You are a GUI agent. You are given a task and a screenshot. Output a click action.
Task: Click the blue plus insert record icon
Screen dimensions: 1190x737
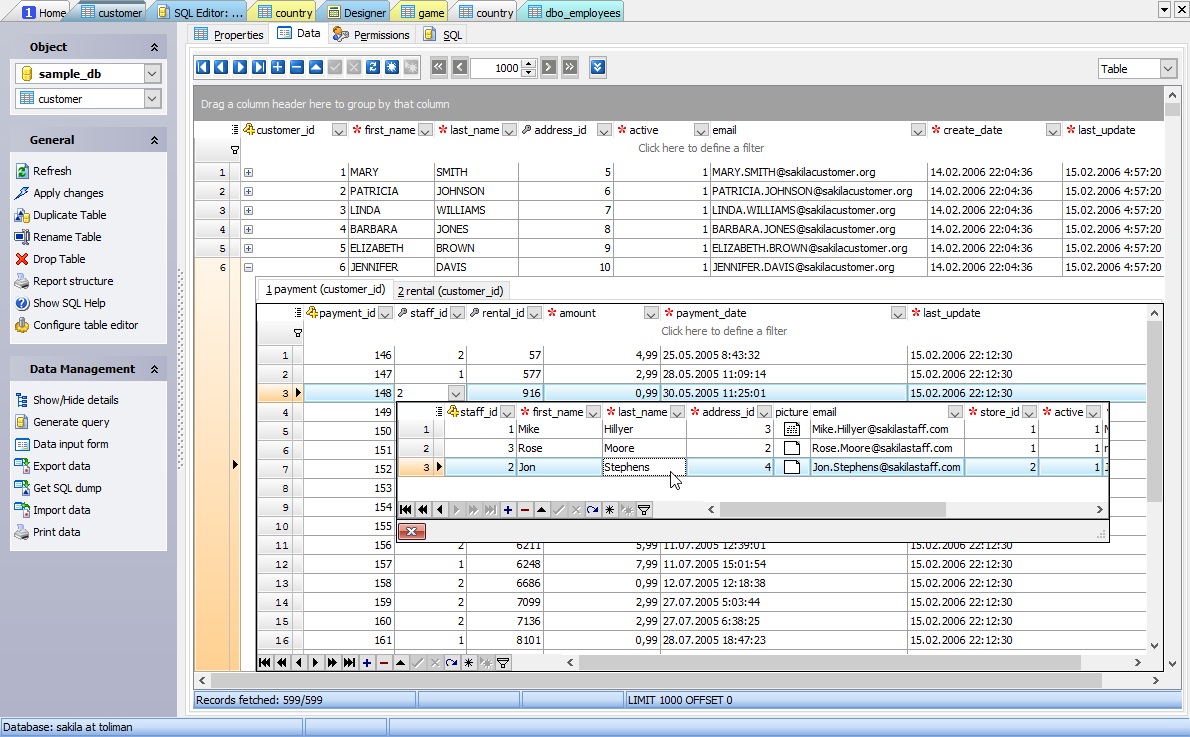tap(278, 68)
